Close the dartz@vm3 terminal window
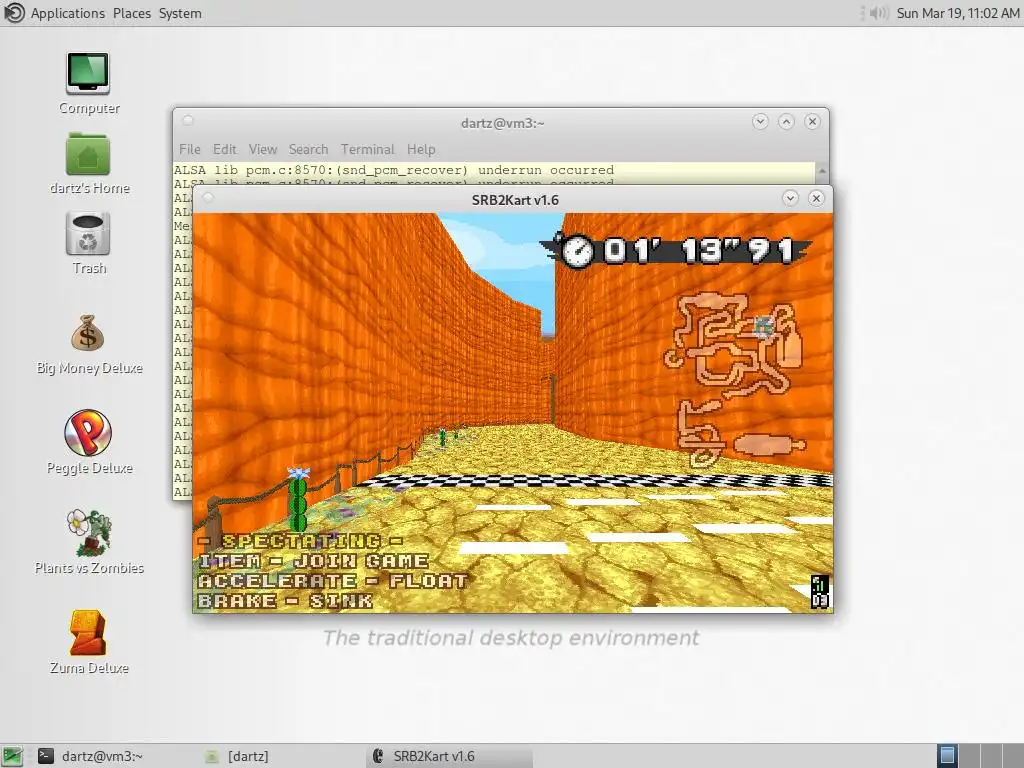 pyautogui.click(x=812, y=121)
